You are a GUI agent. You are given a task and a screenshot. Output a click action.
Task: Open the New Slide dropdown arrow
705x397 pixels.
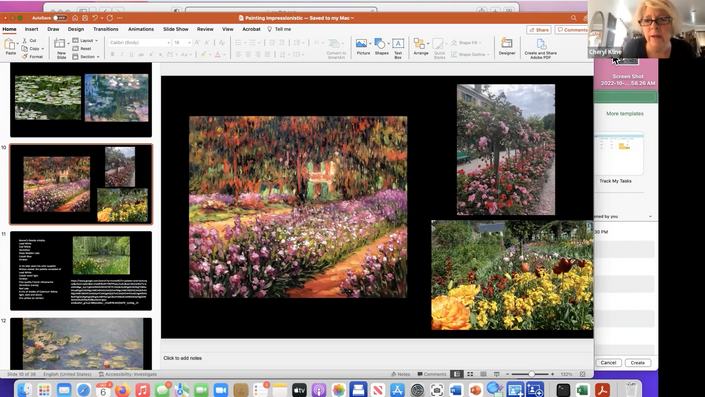pyautogui.click(x=68, y=44)
